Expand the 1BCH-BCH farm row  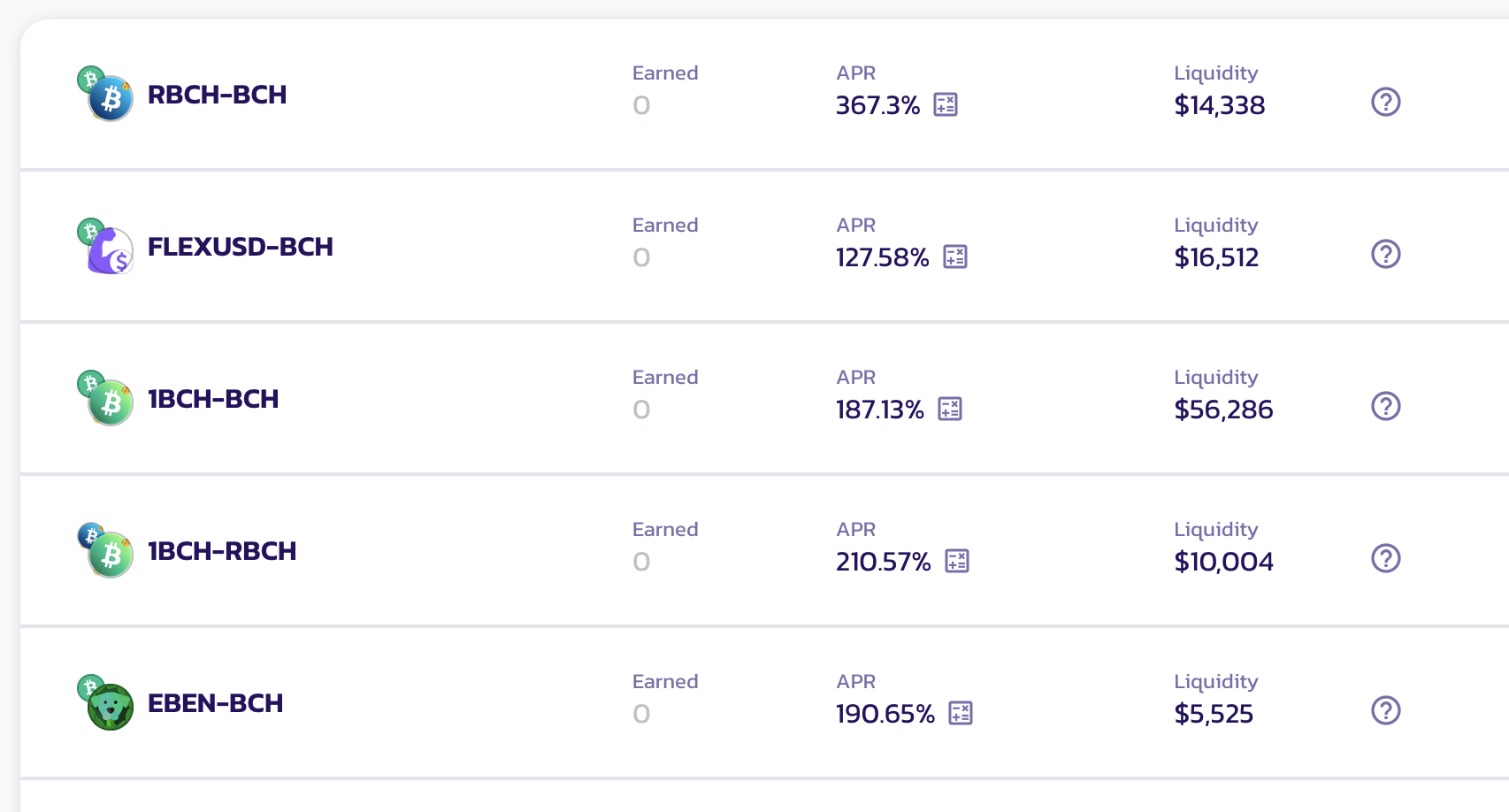[x=764, y=399]
